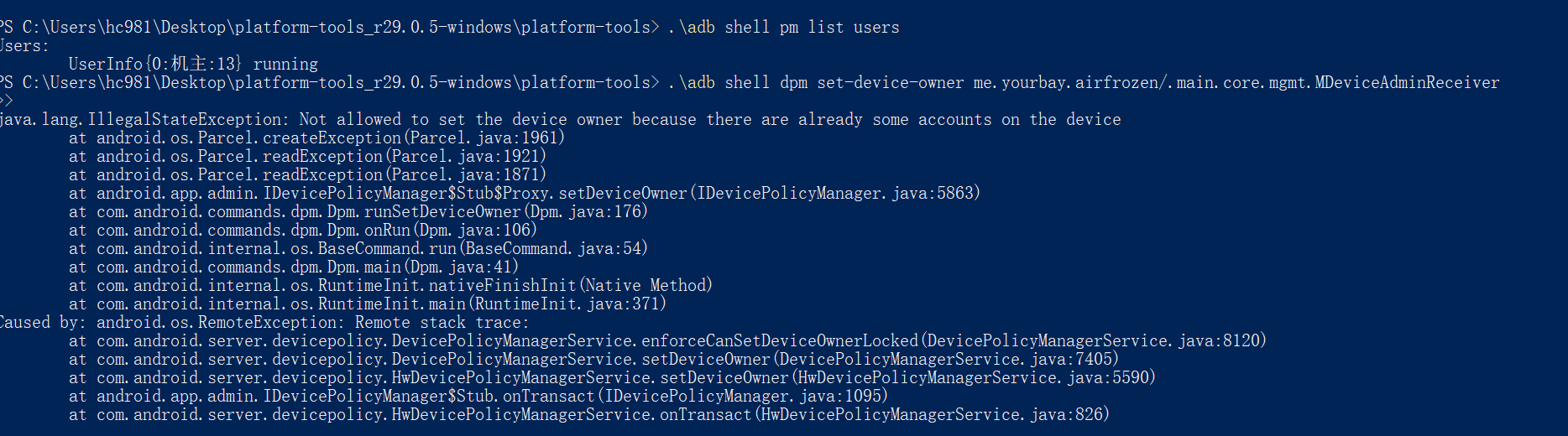Click the 'Caused by: android.os.RemoteException' line
Screen dimensions: 1568x436
tap(264, 323)
